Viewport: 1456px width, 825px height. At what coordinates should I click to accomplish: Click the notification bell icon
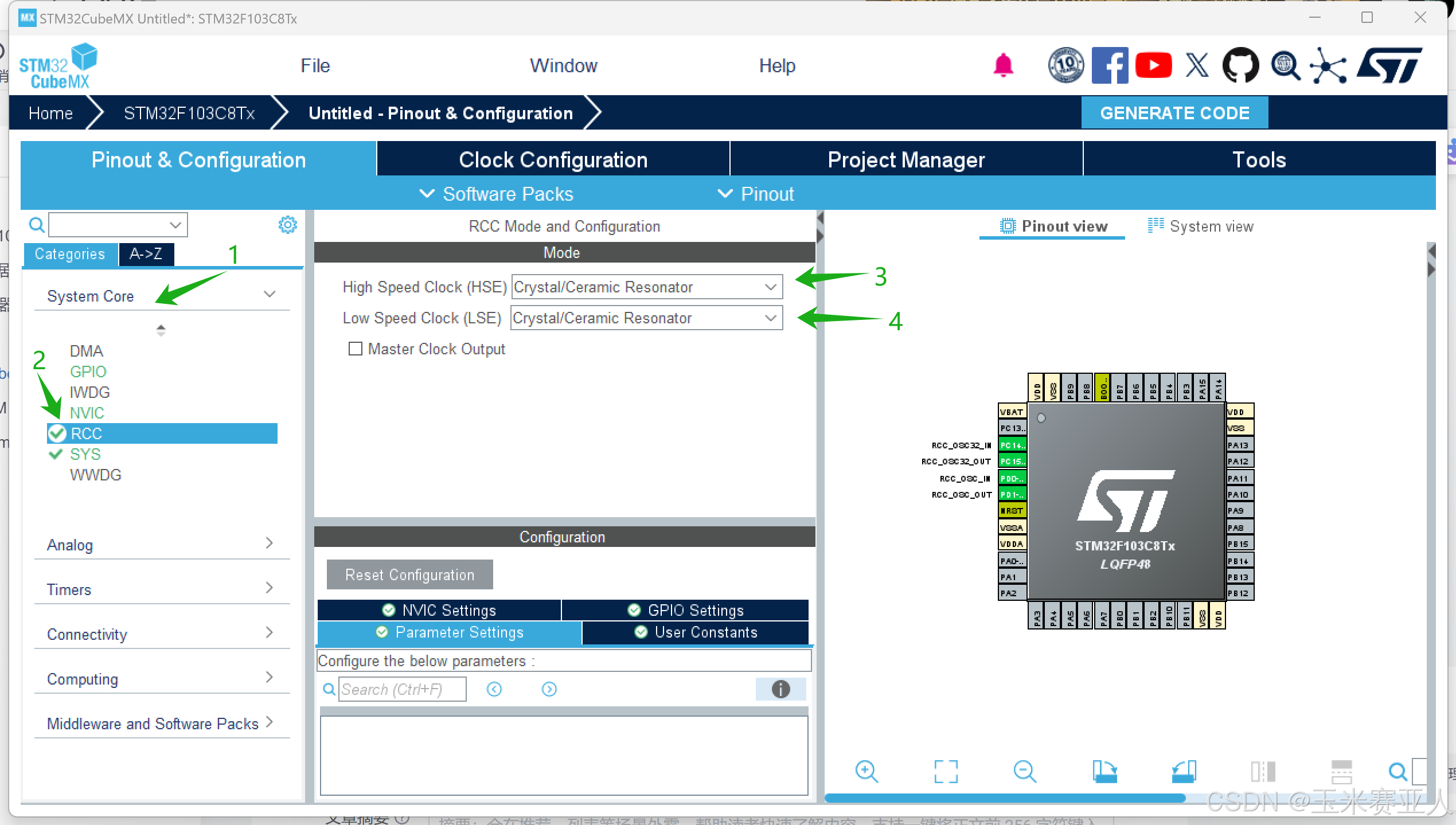pos(1003,65)
